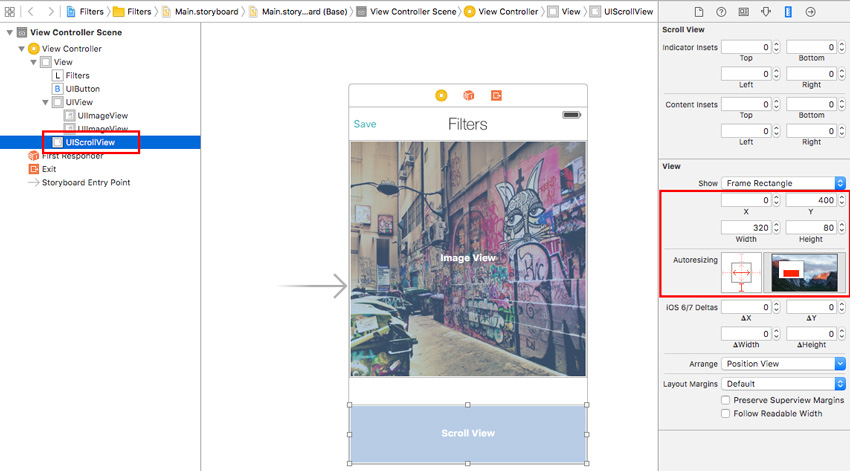
Task: Click the Save button on canvas
Action: pyautogui.click(x=365, y=124)
